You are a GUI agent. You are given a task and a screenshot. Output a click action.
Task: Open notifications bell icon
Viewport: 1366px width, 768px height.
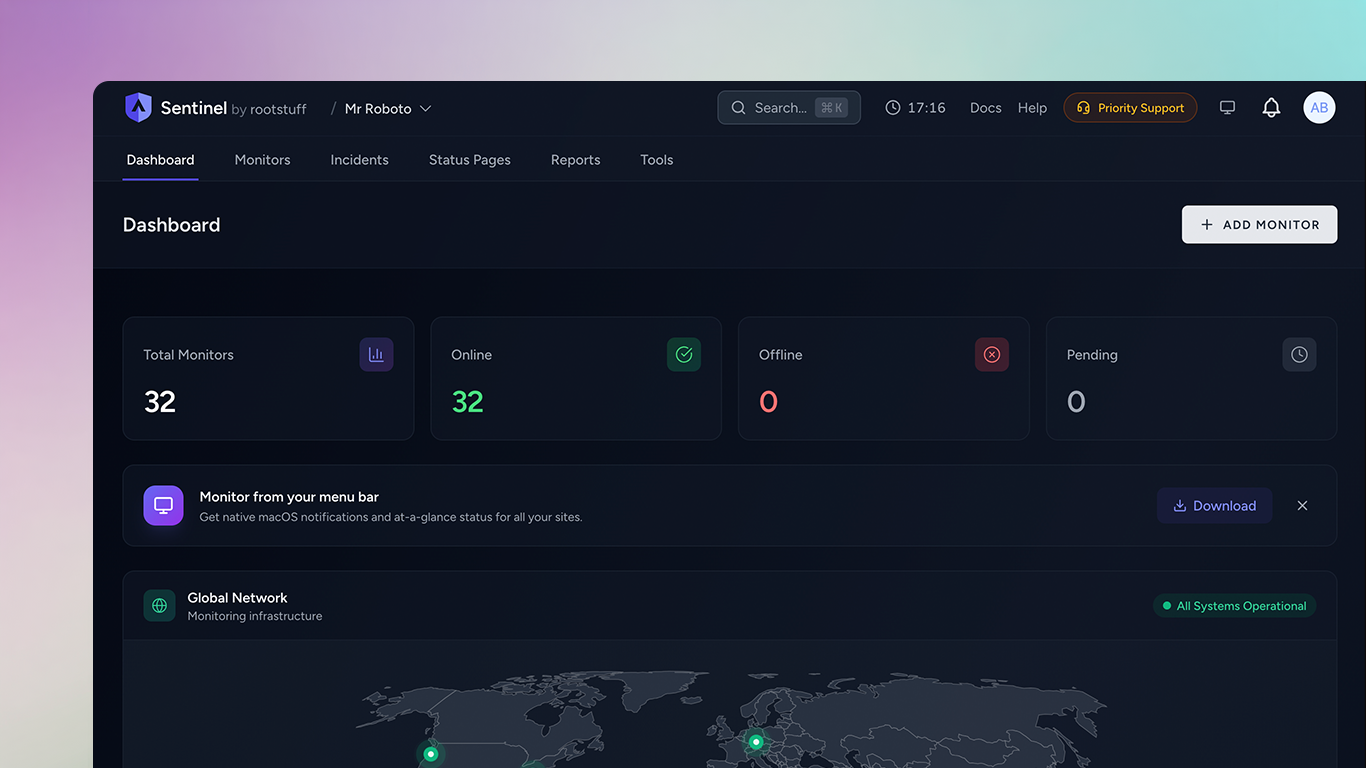(x=1271, y=108)
